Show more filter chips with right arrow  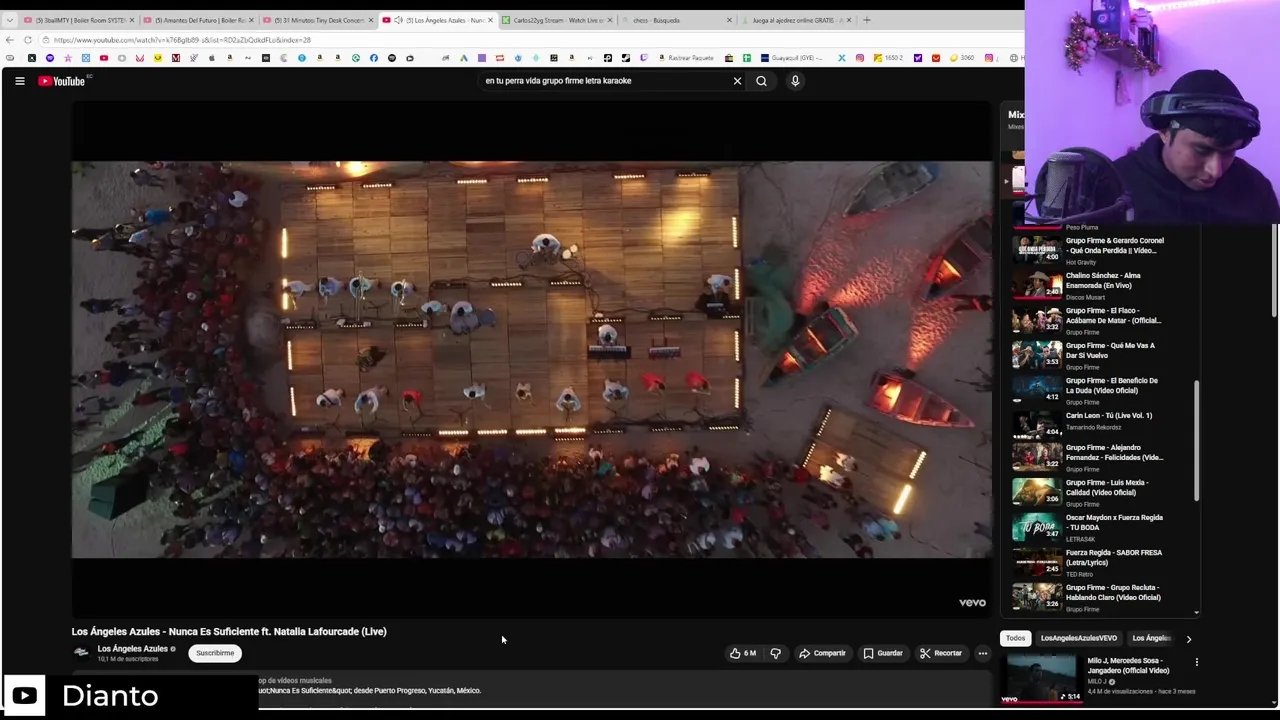pyautogui.click(x=1188, y=638)
